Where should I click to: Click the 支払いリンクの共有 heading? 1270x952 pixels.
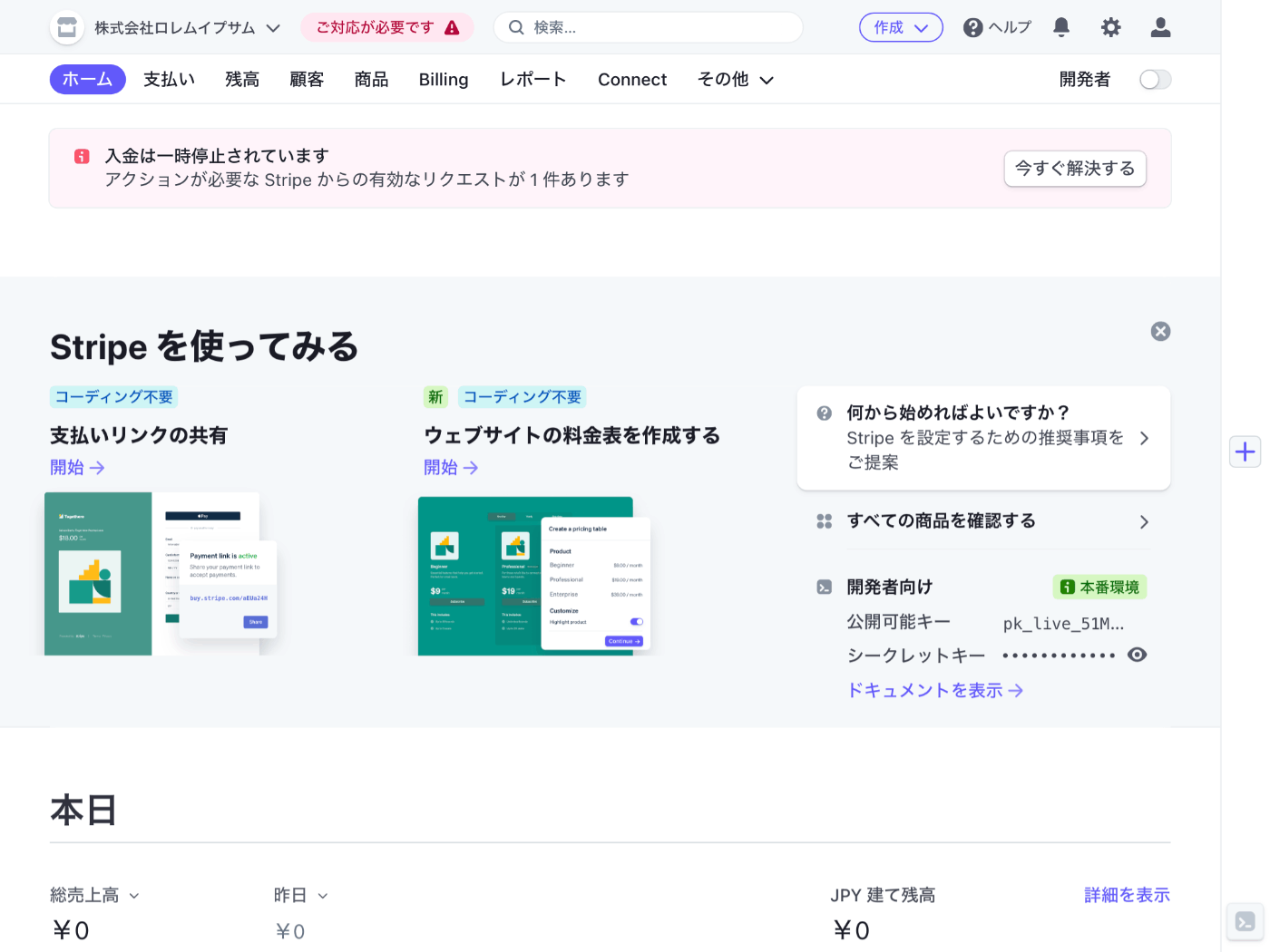pos(139,435)
